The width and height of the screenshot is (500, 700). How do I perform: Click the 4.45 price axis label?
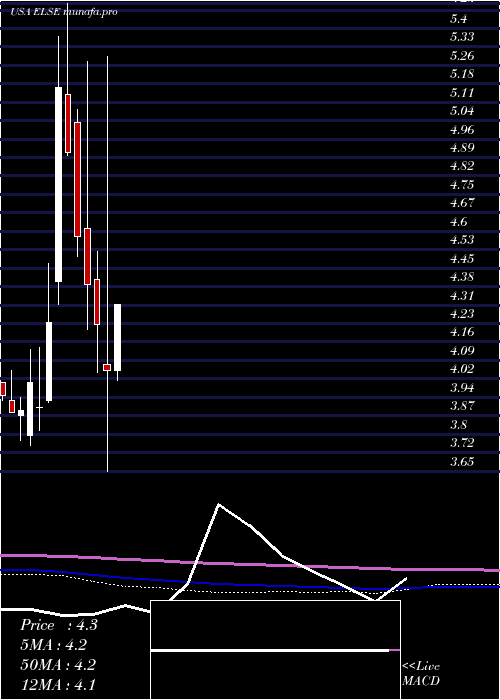pos(462,258)
